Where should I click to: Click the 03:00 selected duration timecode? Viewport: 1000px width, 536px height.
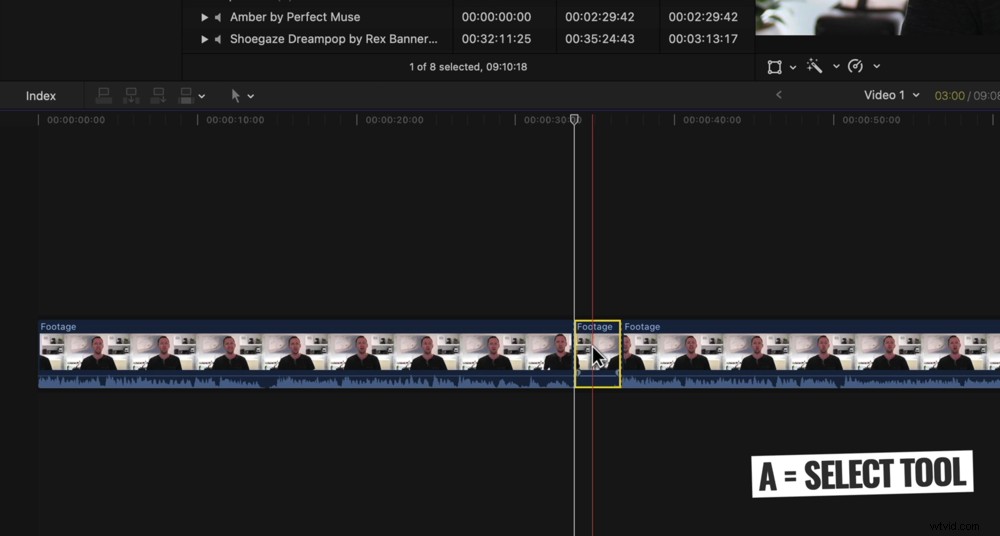click(950, 96)
